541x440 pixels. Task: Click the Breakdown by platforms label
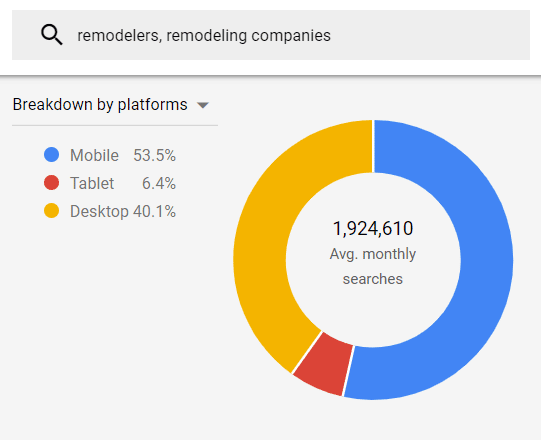[100, 105]
